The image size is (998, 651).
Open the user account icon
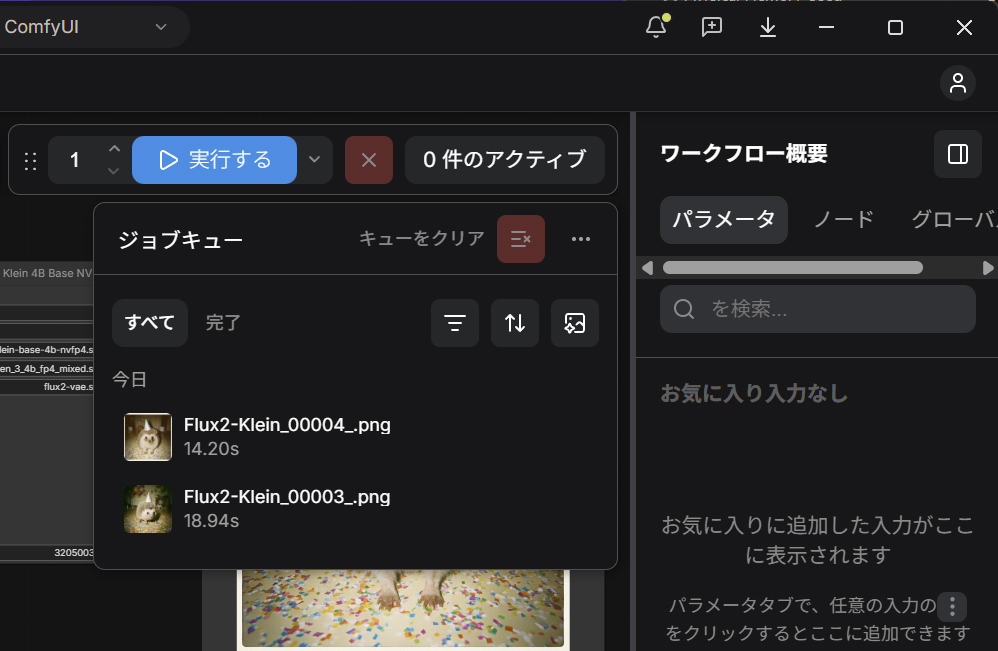(958, 83)
